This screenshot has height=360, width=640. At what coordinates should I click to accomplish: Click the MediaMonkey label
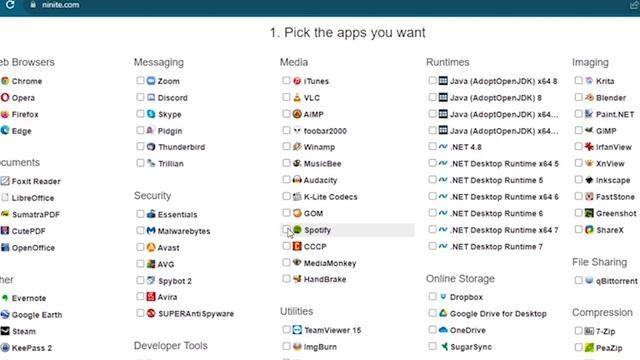click(x=330, y=263)
